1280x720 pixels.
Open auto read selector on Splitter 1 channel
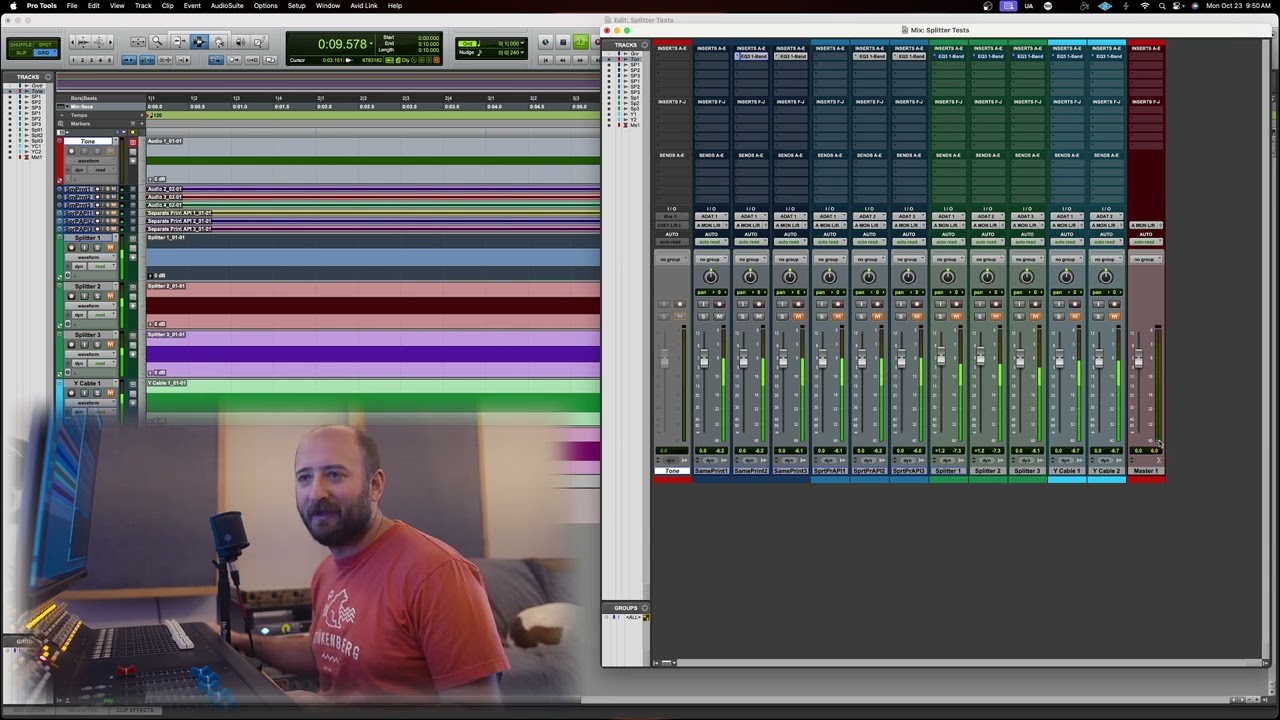pyautogui.click(x=947, y=242)
